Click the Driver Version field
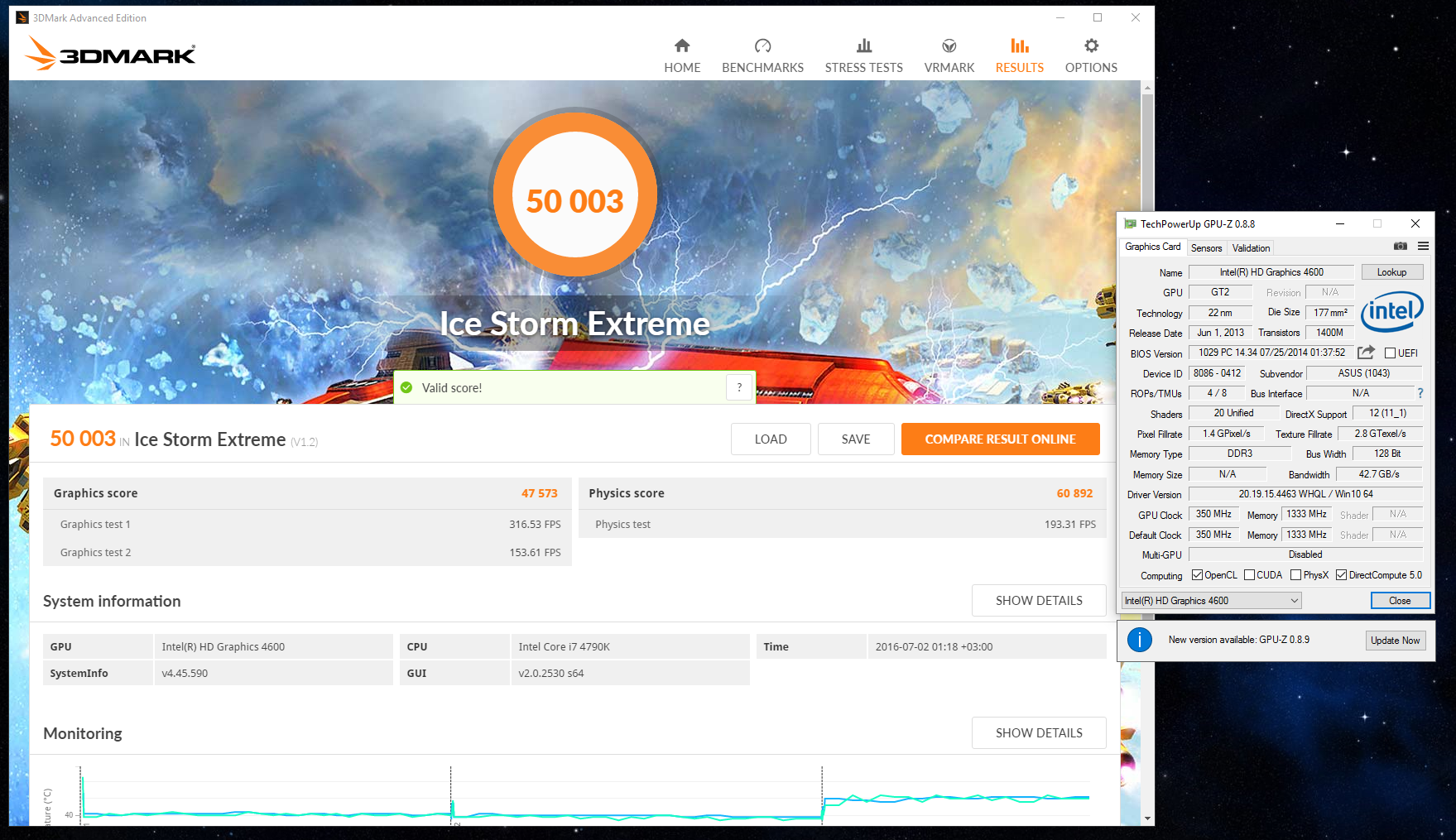Viewport: 1456px width, 840px height. click(1305, 494)
